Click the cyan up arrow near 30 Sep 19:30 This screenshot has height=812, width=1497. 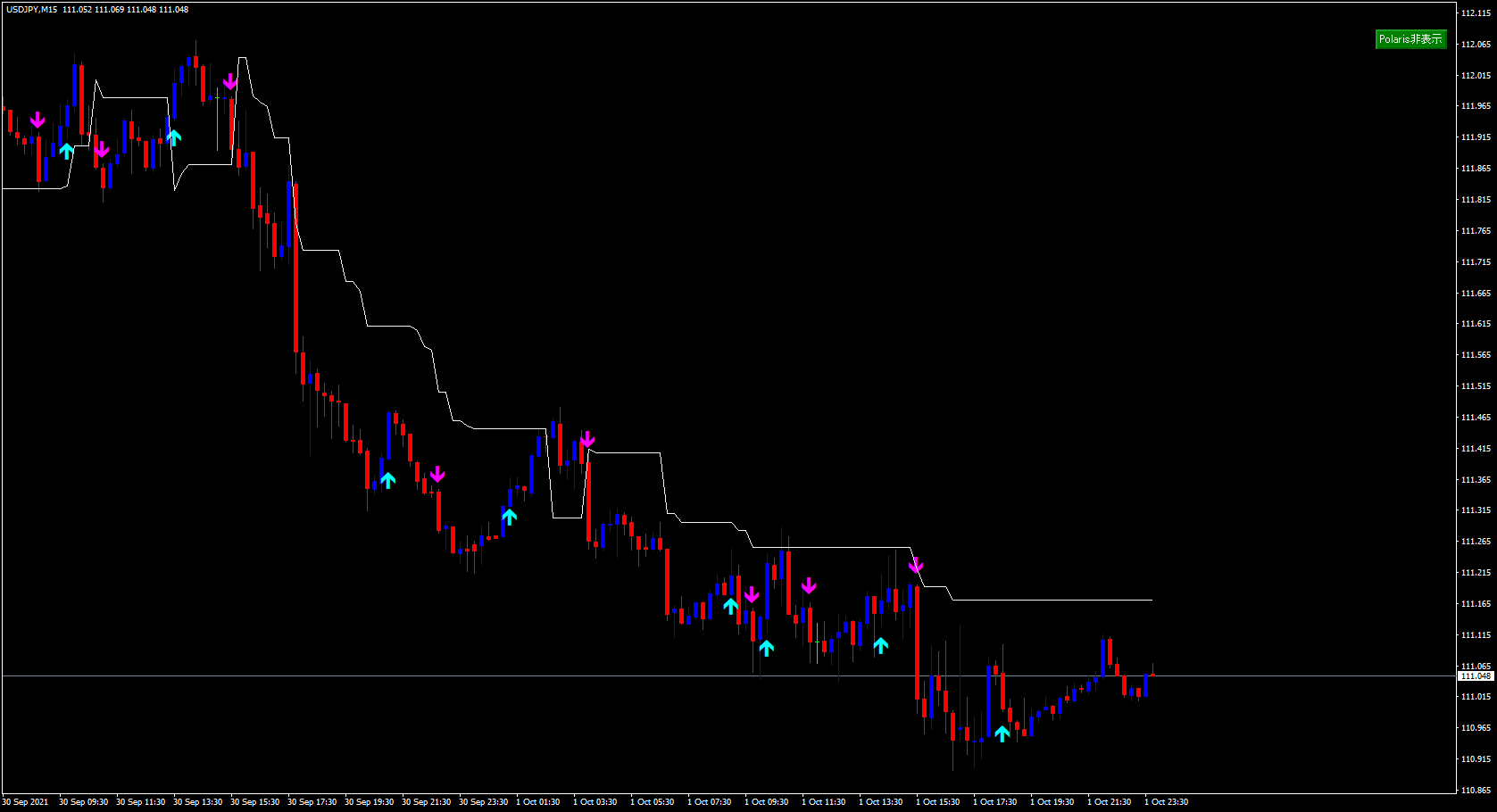387,480
